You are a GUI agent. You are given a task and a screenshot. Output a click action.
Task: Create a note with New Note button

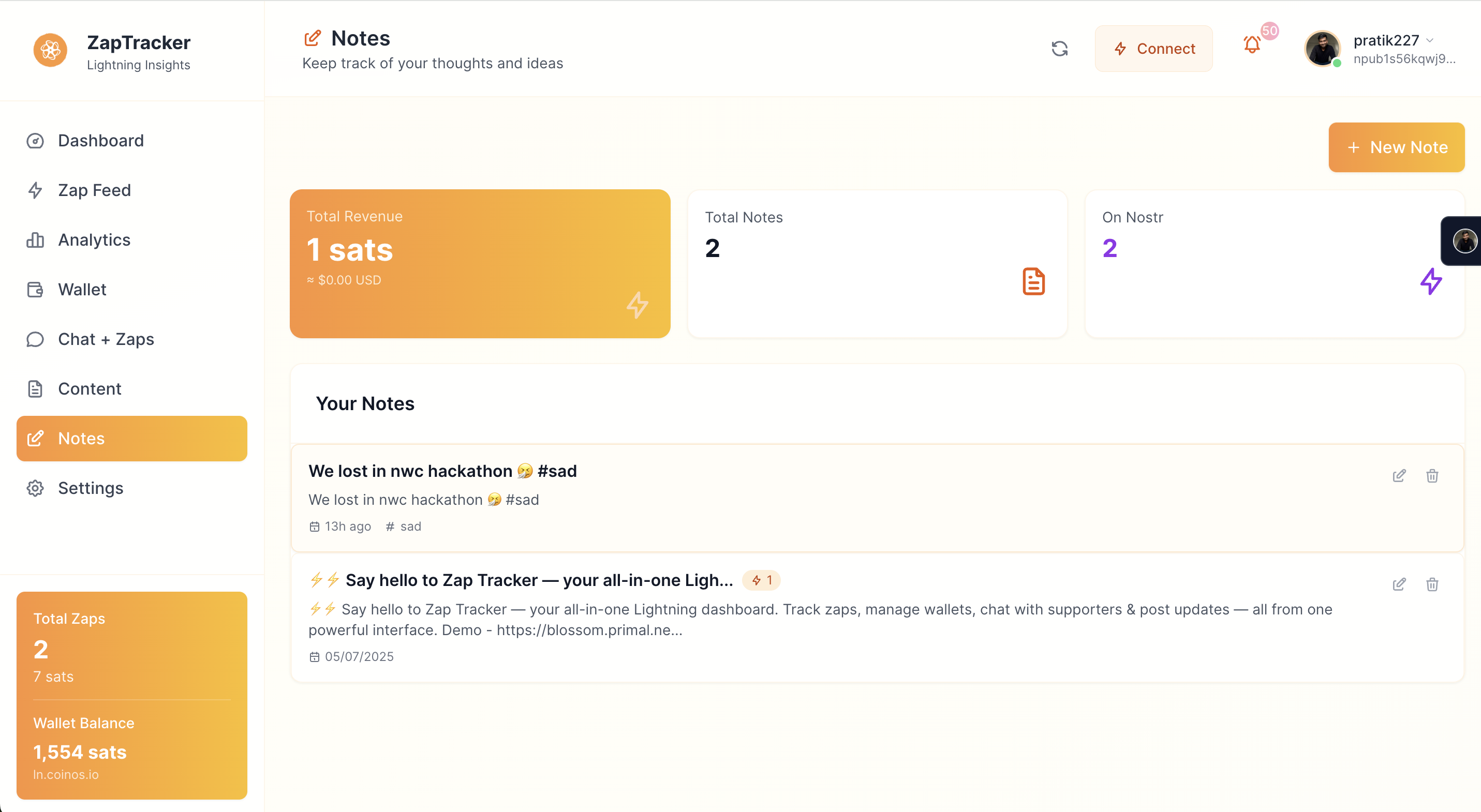coord(1396,147)
